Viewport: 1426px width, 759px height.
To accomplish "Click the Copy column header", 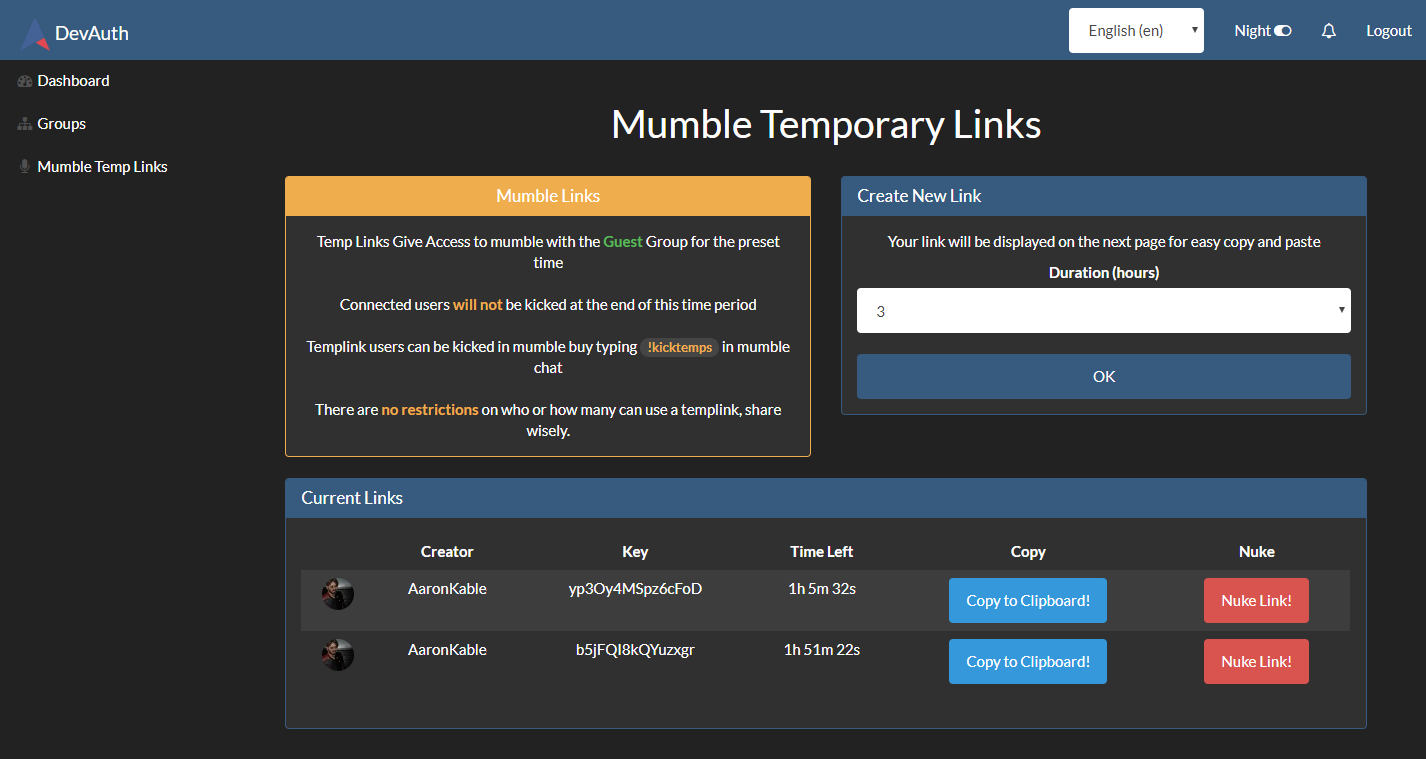I will (1028, 552).
